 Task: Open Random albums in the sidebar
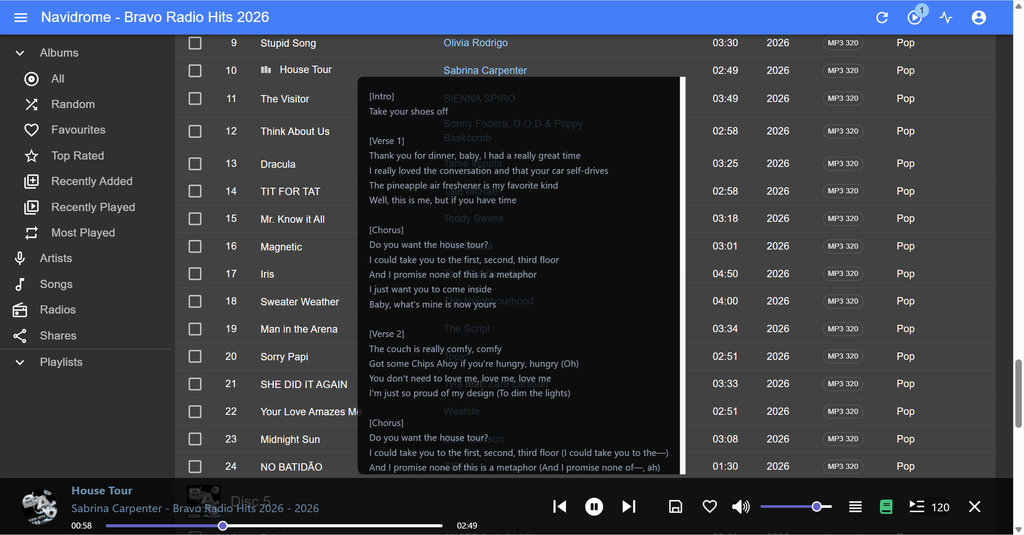(x=73, y=105)
